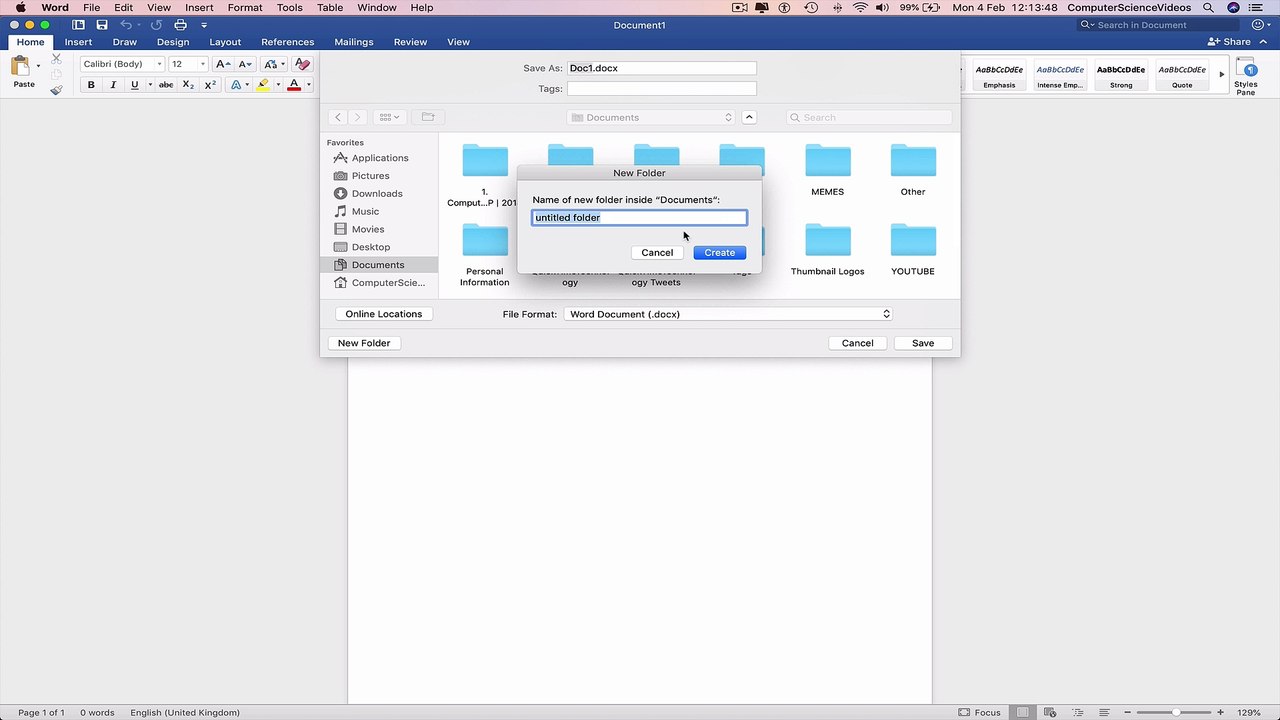
Task: Open the Insert ribbon tab
Action: coord(78,42)
